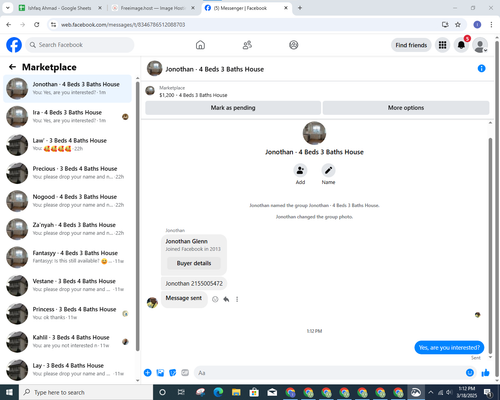The height and width of the screenshot is (400, 500).
Task: Open the notifications bell icon
Action: 461,45
